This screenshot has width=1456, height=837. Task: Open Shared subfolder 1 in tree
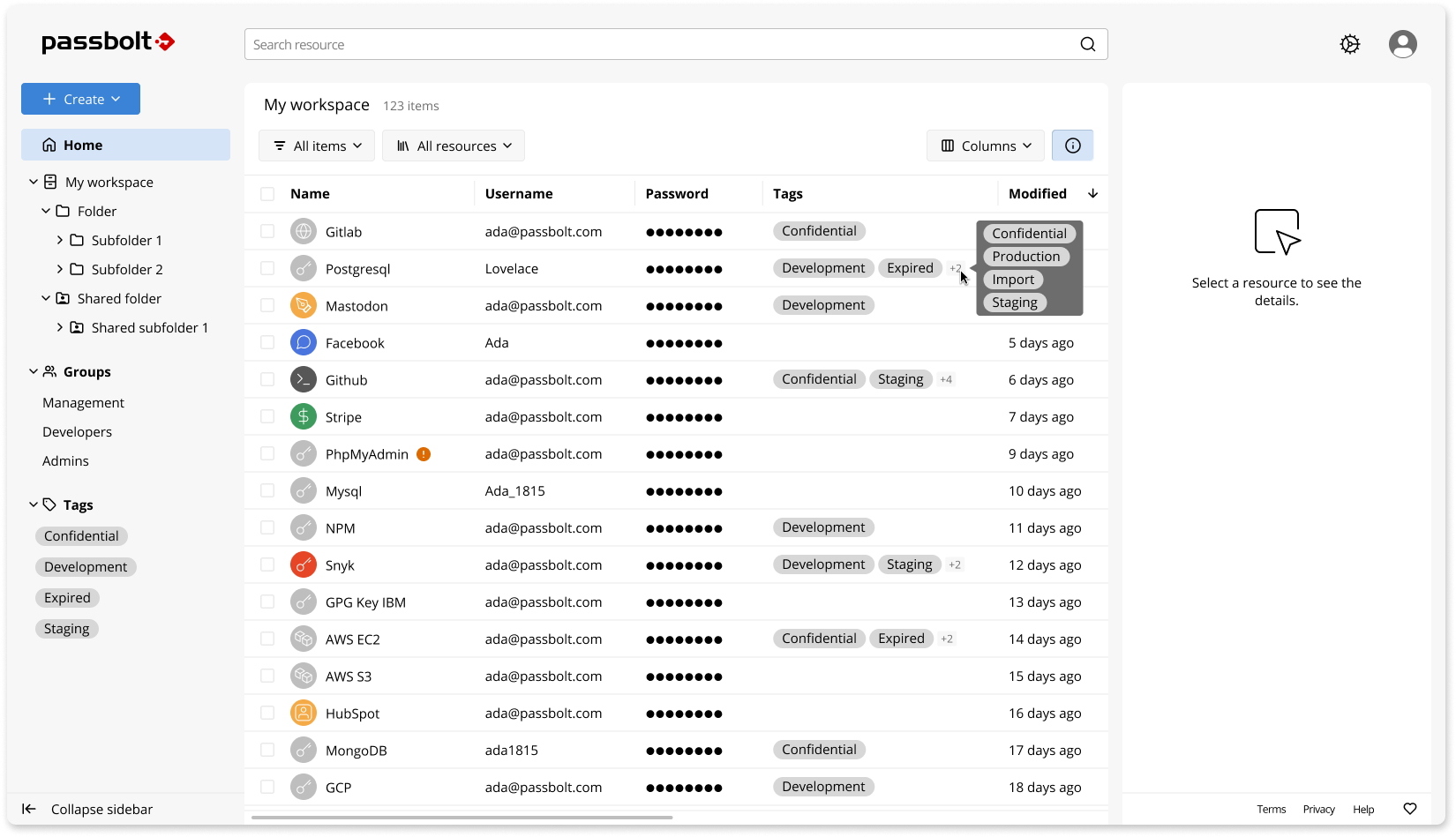(150, 327)
